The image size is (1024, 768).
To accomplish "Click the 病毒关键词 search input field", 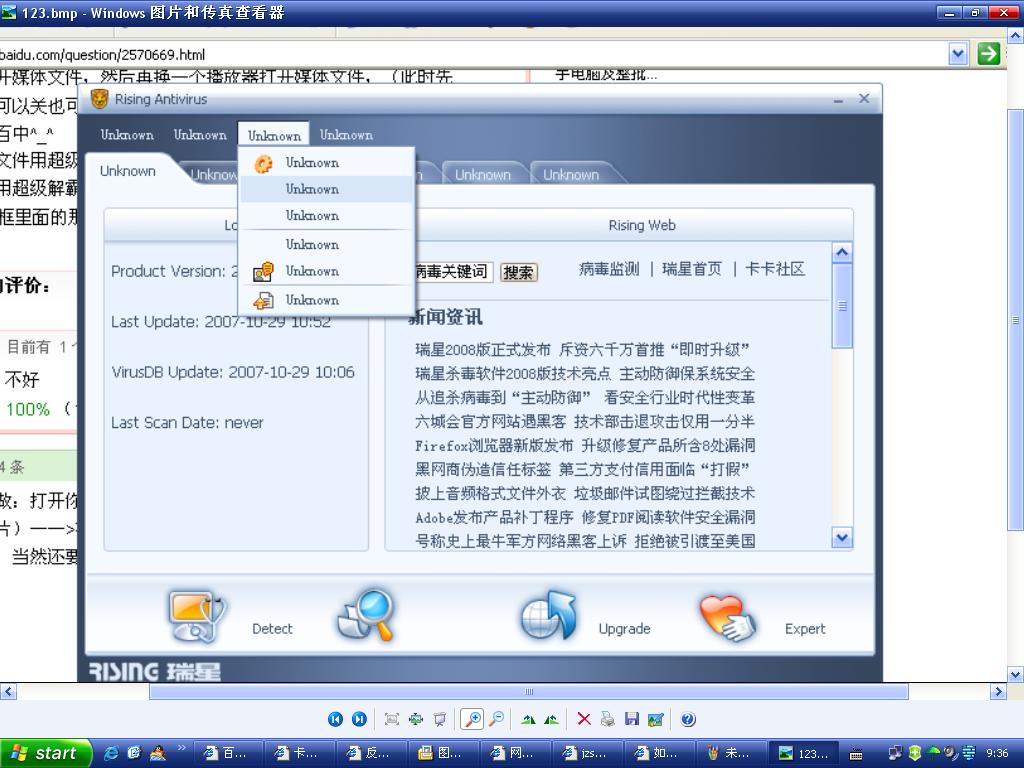I will [455, 272].
